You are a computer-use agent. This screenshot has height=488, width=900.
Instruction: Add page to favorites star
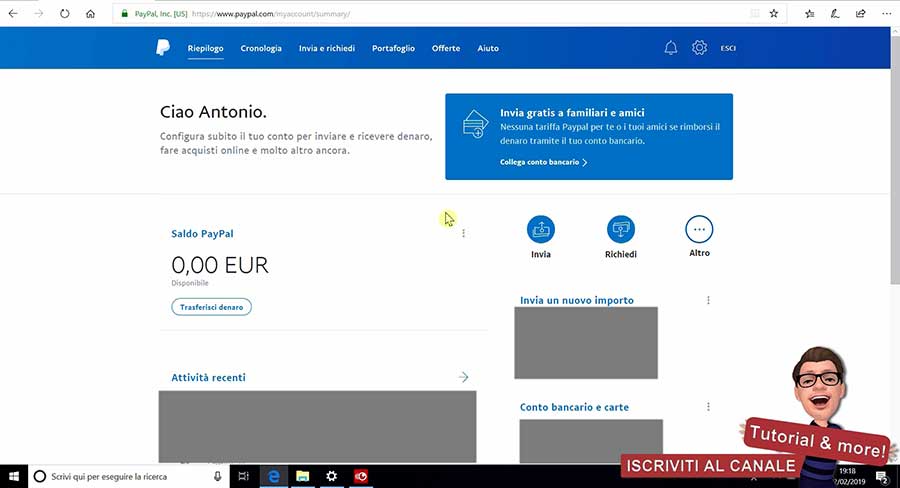tap(774, 13)
